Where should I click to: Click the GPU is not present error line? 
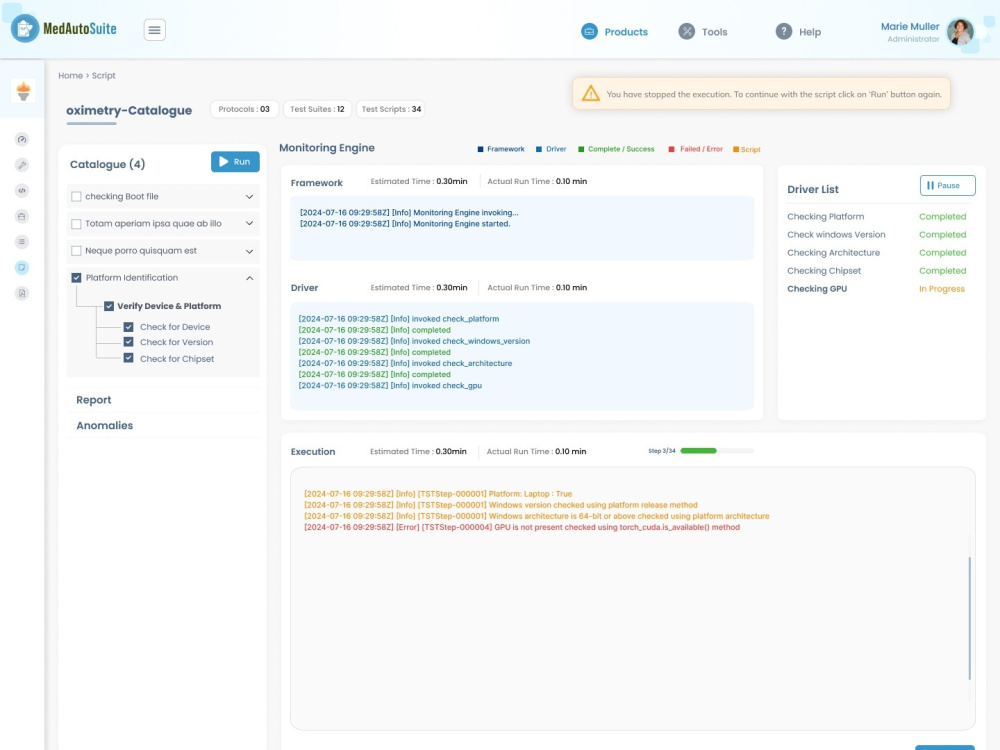[522, 527]
